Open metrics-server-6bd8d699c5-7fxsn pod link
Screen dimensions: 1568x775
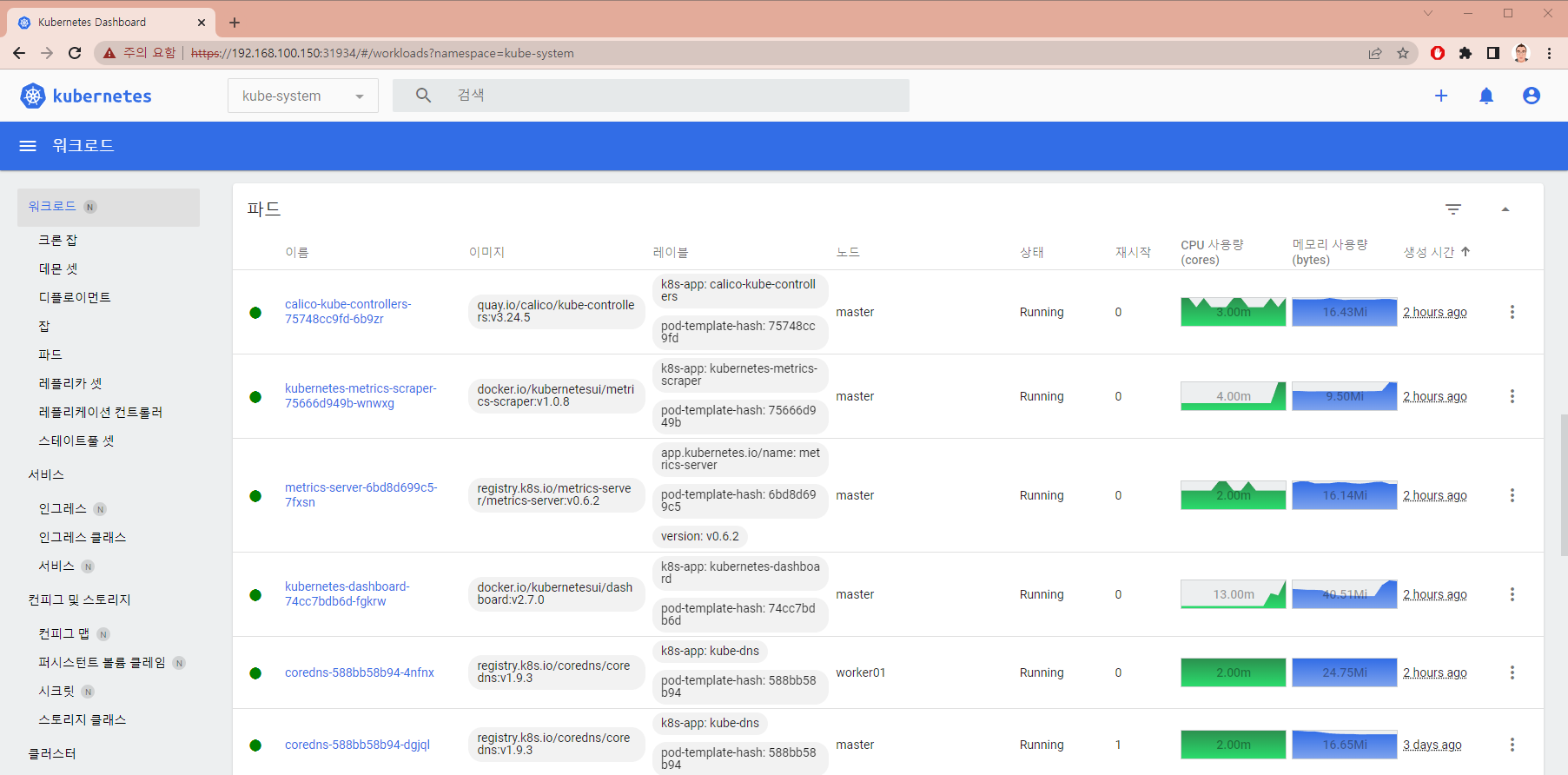tap(361, 495)
